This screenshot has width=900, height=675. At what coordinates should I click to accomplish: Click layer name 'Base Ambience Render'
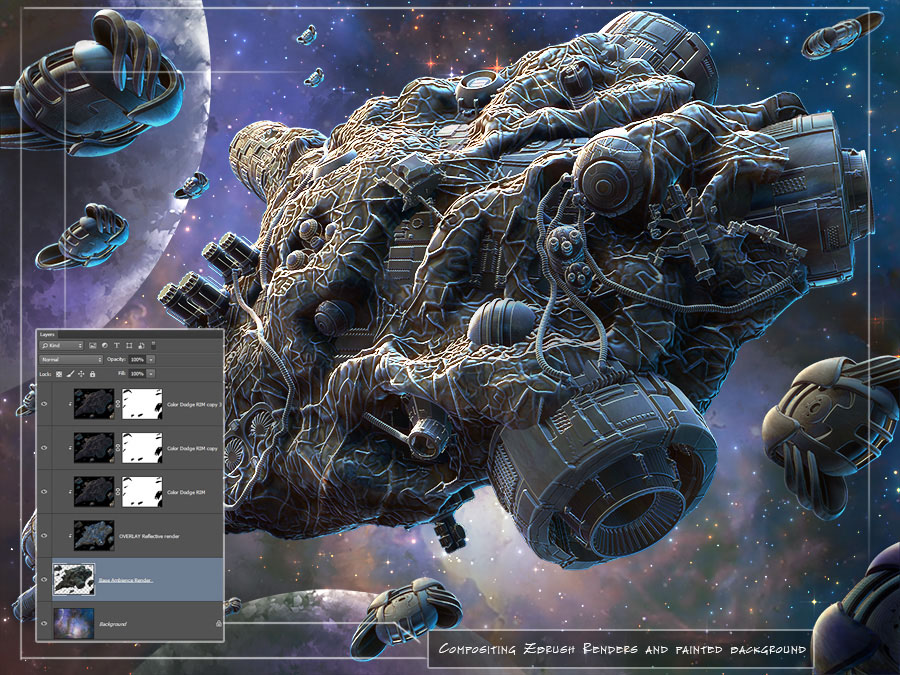125,580
